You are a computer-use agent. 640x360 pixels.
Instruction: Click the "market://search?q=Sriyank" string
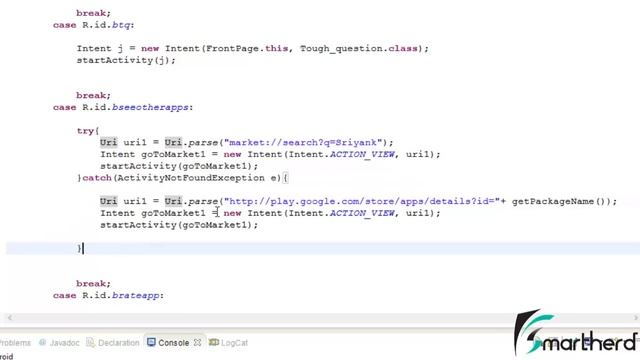pos(303,142)
